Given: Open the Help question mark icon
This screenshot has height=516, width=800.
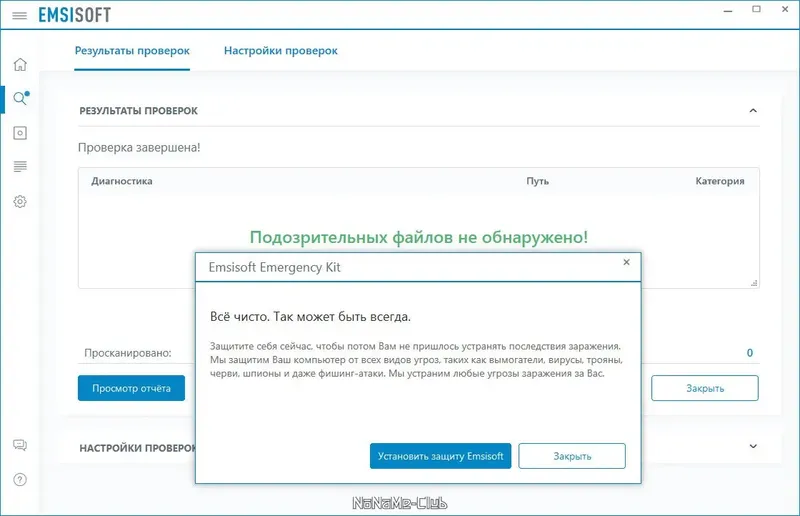Looking at the screenshot, I should 20,480.
